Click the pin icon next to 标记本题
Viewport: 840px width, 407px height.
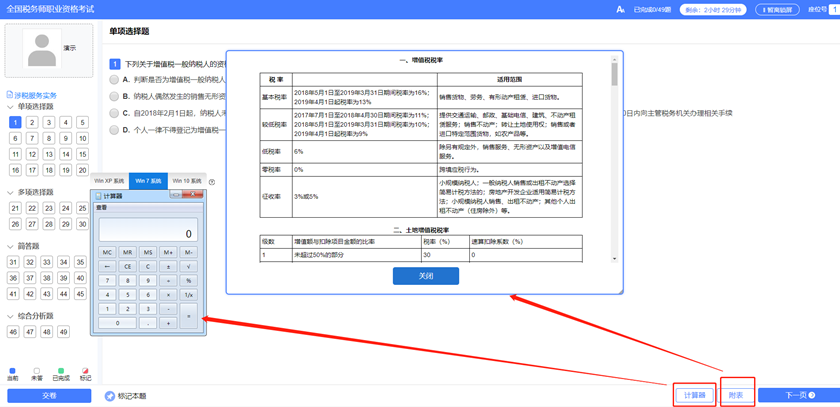click(x=110, y=396)
